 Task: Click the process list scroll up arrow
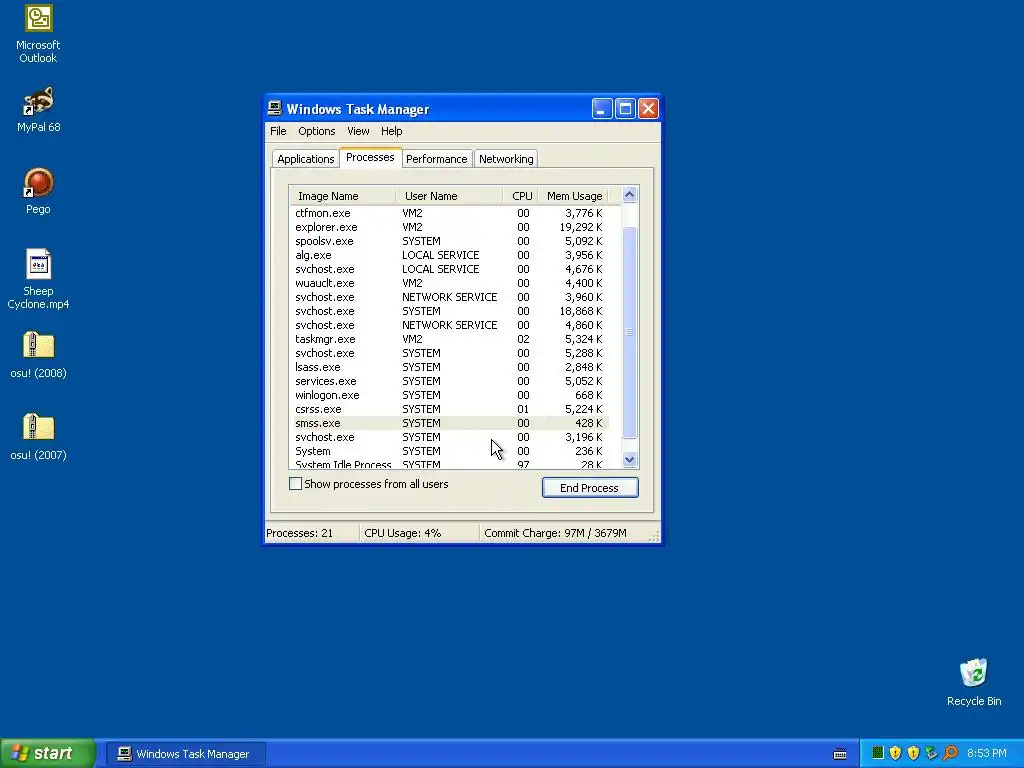(630, 195)
